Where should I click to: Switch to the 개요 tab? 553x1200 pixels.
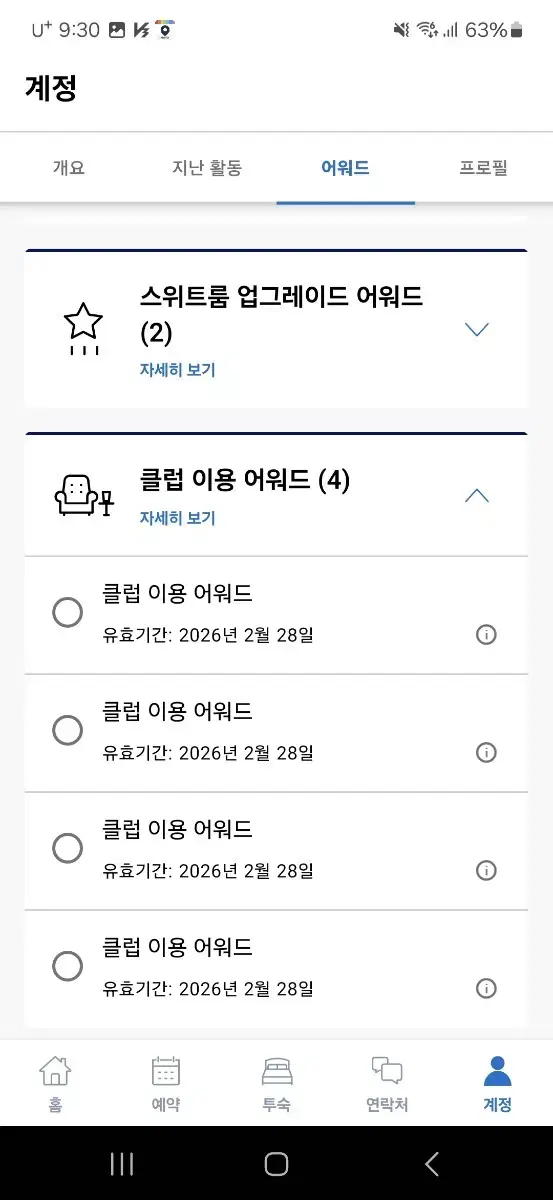69,168
